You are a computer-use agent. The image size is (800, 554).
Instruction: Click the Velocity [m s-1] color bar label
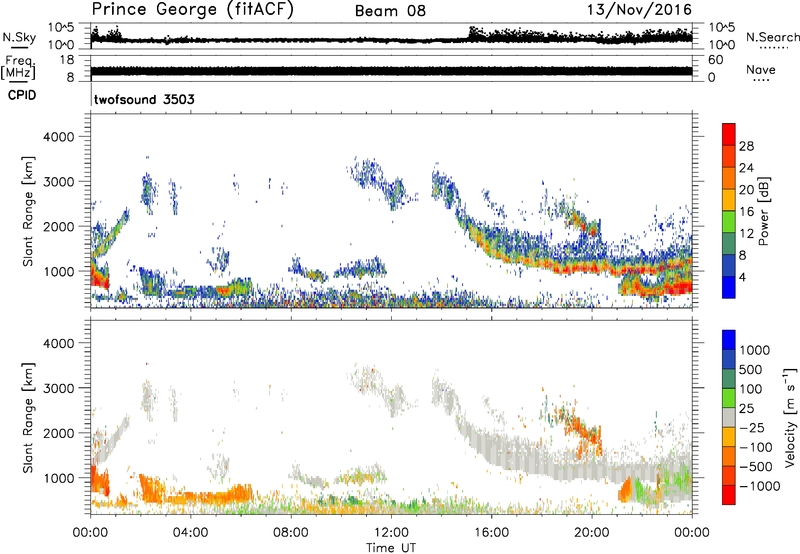(x=790, y=417)
